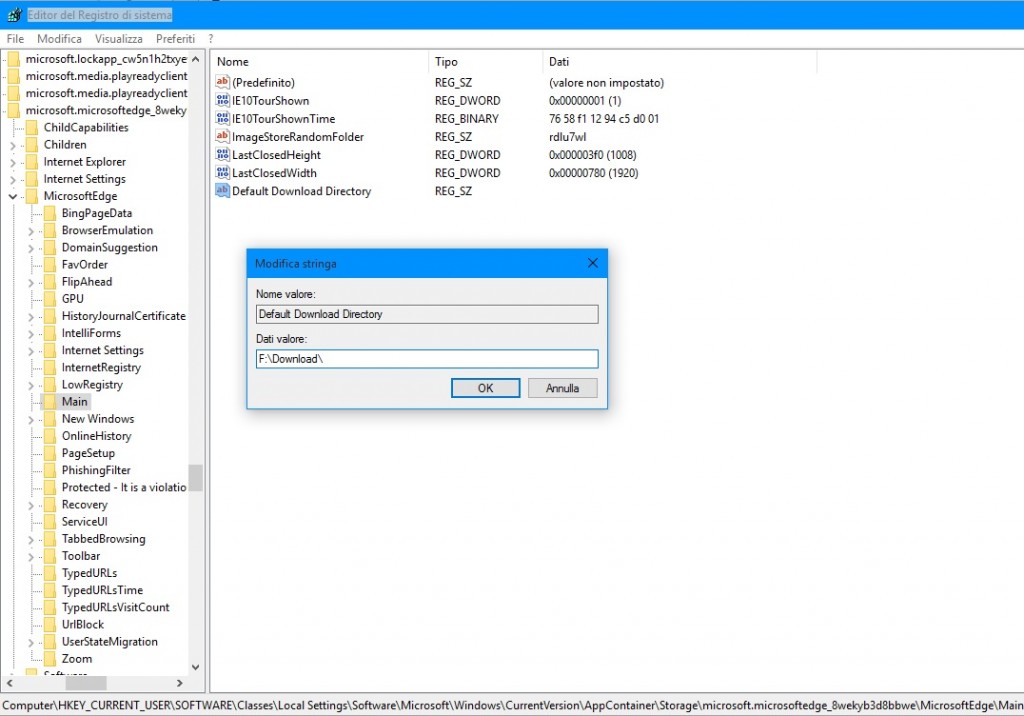Viewport: 1024px width, 716px height.
Task: Expand the Toolbar tree node
Action: (x=31, y=557)
